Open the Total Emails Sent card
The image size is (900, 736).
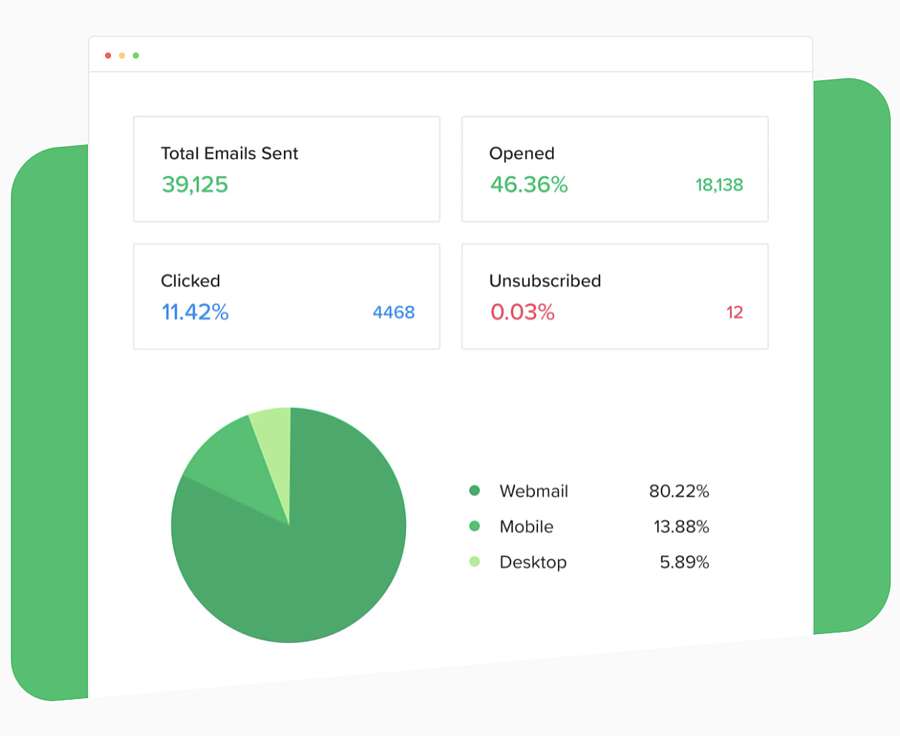(x=286, y=168)
